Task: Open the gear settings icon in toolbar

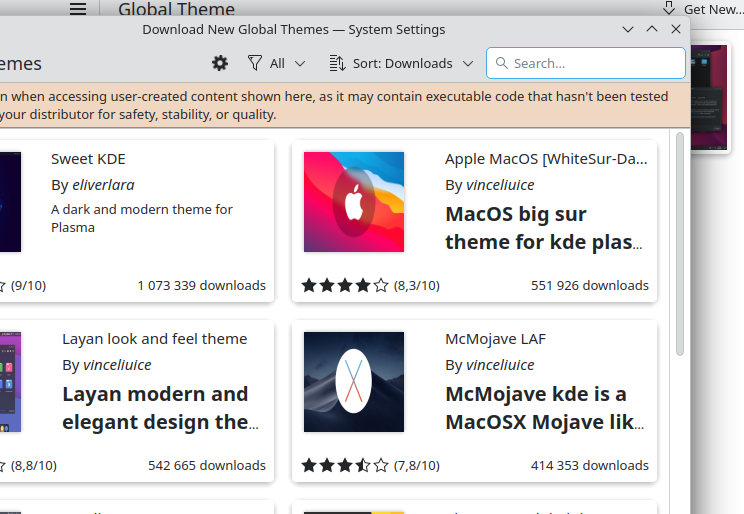Action: (x=220, y=63)
